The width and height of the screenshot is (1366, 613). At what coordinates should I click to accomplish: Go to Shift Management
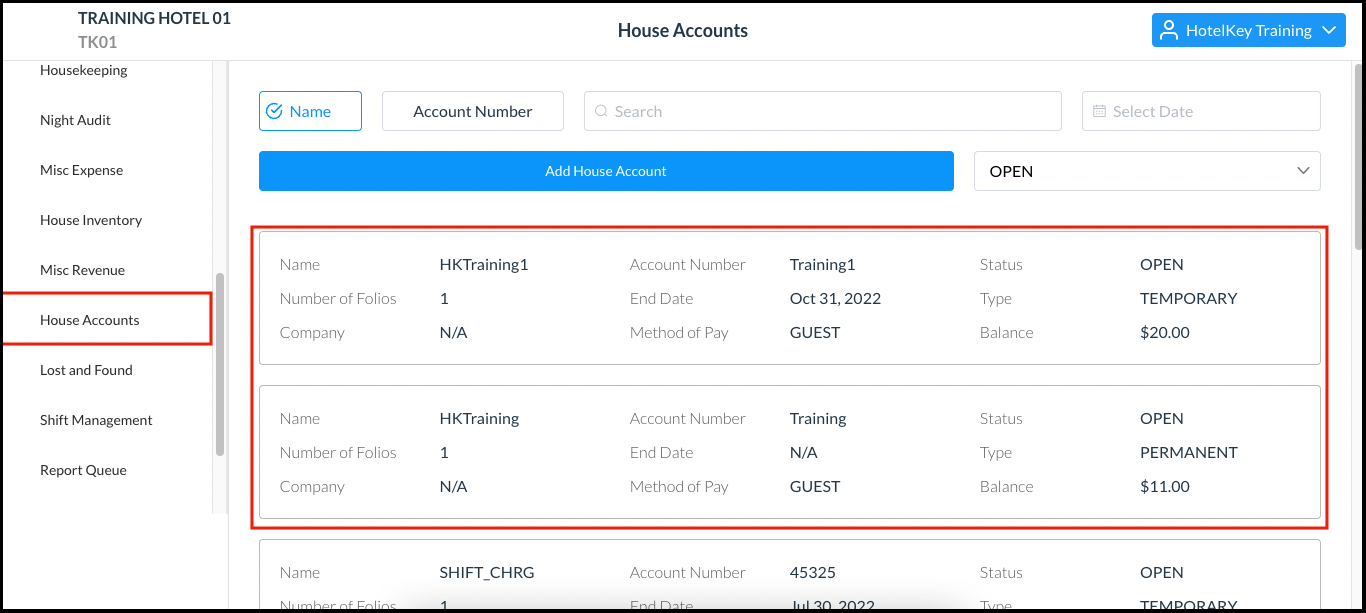(x=95, y=420)
